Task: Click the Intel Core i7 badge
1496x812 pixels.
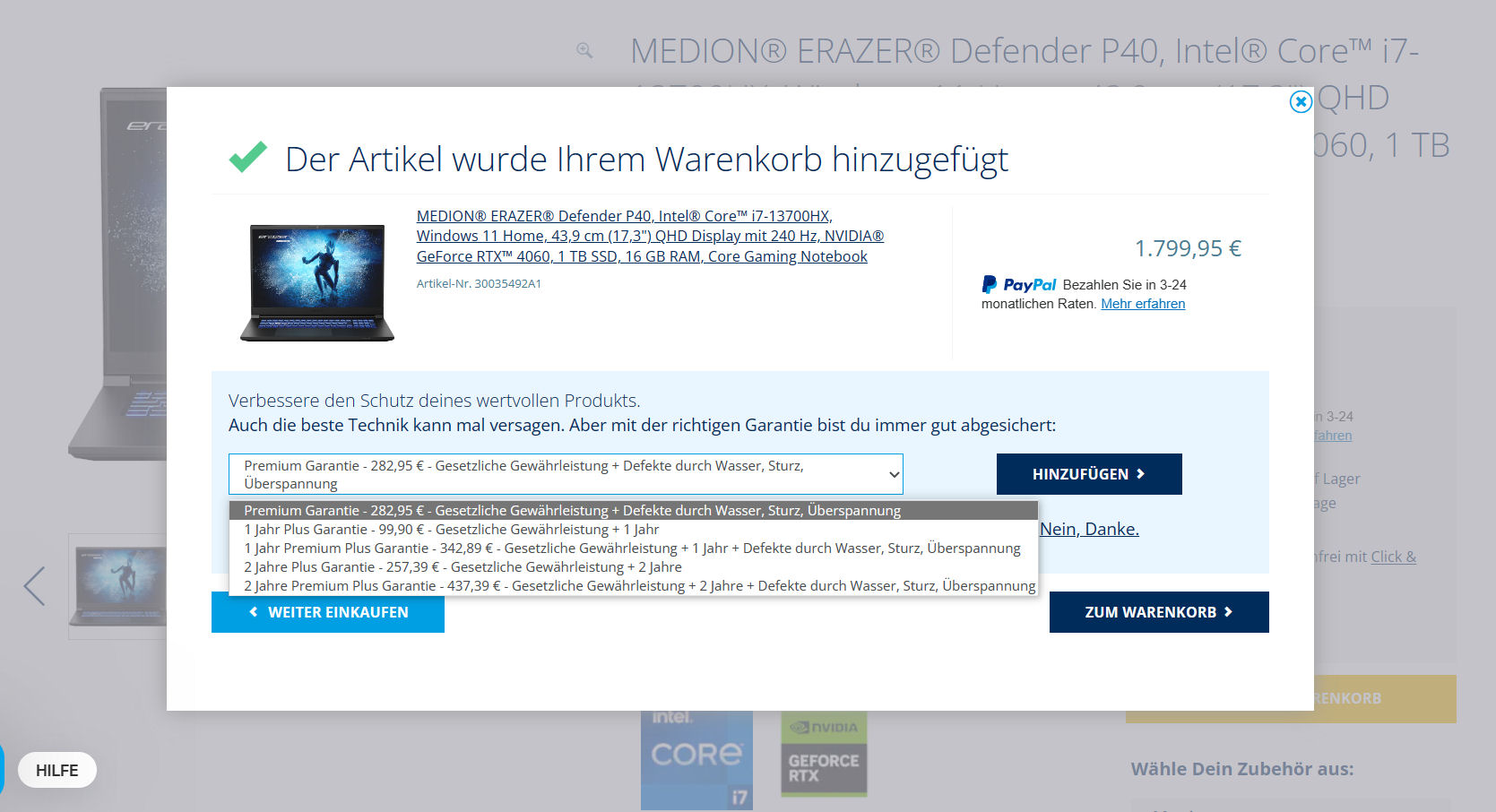Action: tap(696, 760)
